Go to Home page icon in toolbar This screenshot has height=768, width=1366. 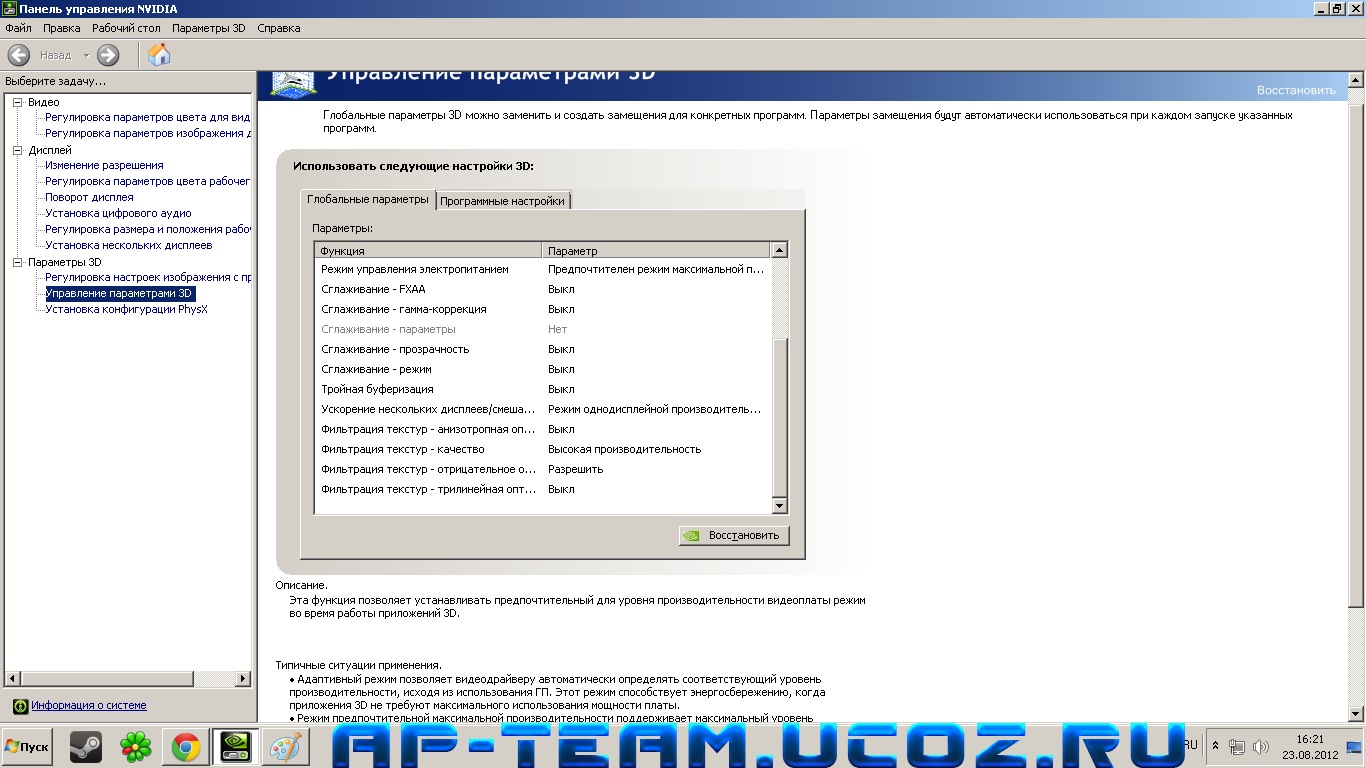click(x=159, y=55)
